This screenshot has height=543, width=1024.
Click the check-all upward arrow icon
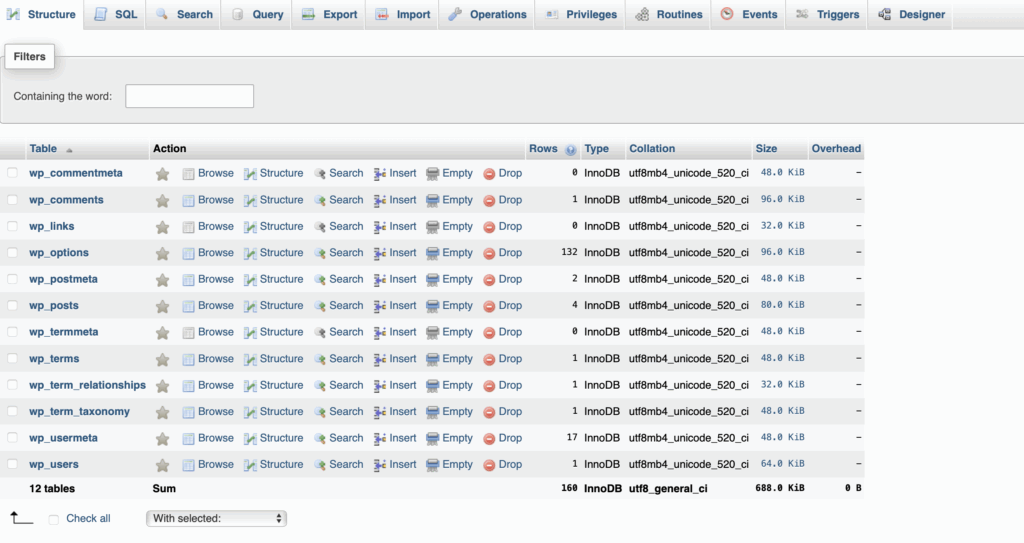pyautogui.click(x=22, y=518)
